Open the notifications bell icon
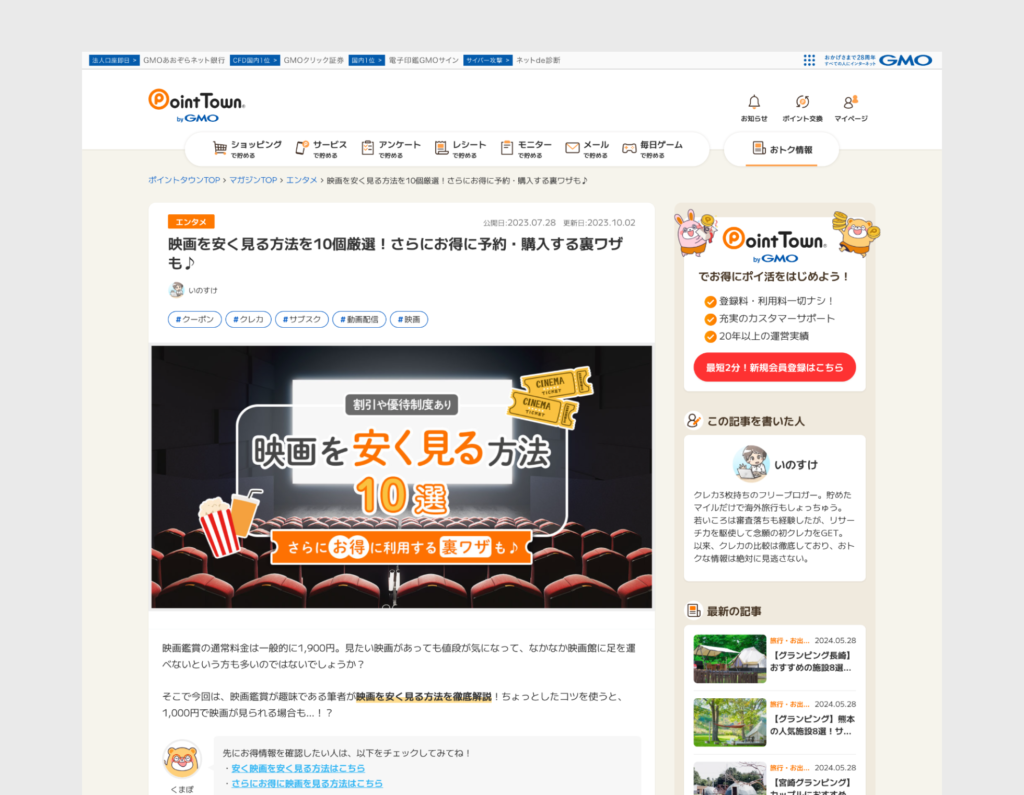This screenshot has width=1024, height=795. click(754, 102)
